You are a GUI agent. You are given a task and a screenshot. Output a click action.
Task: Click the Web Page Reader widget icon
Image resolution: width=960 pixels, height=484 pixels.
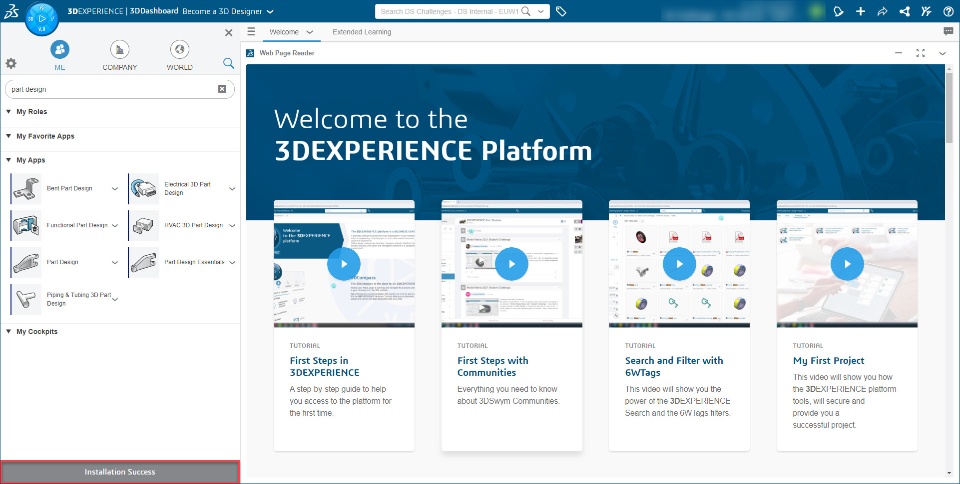[250, 53]
